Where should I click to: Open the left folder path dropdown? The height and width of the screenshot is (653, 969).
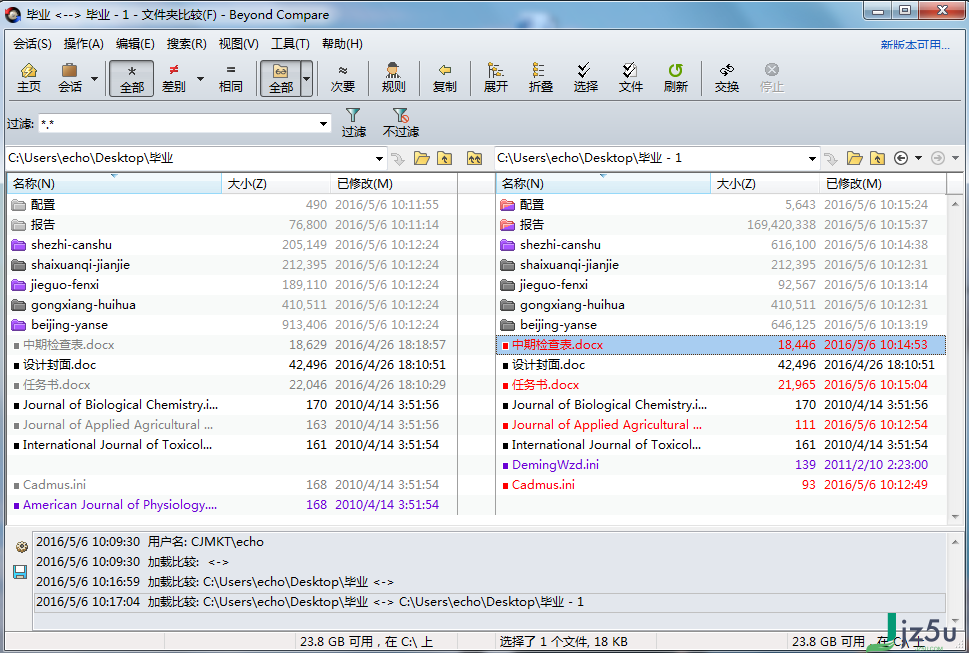click(379, 159)
